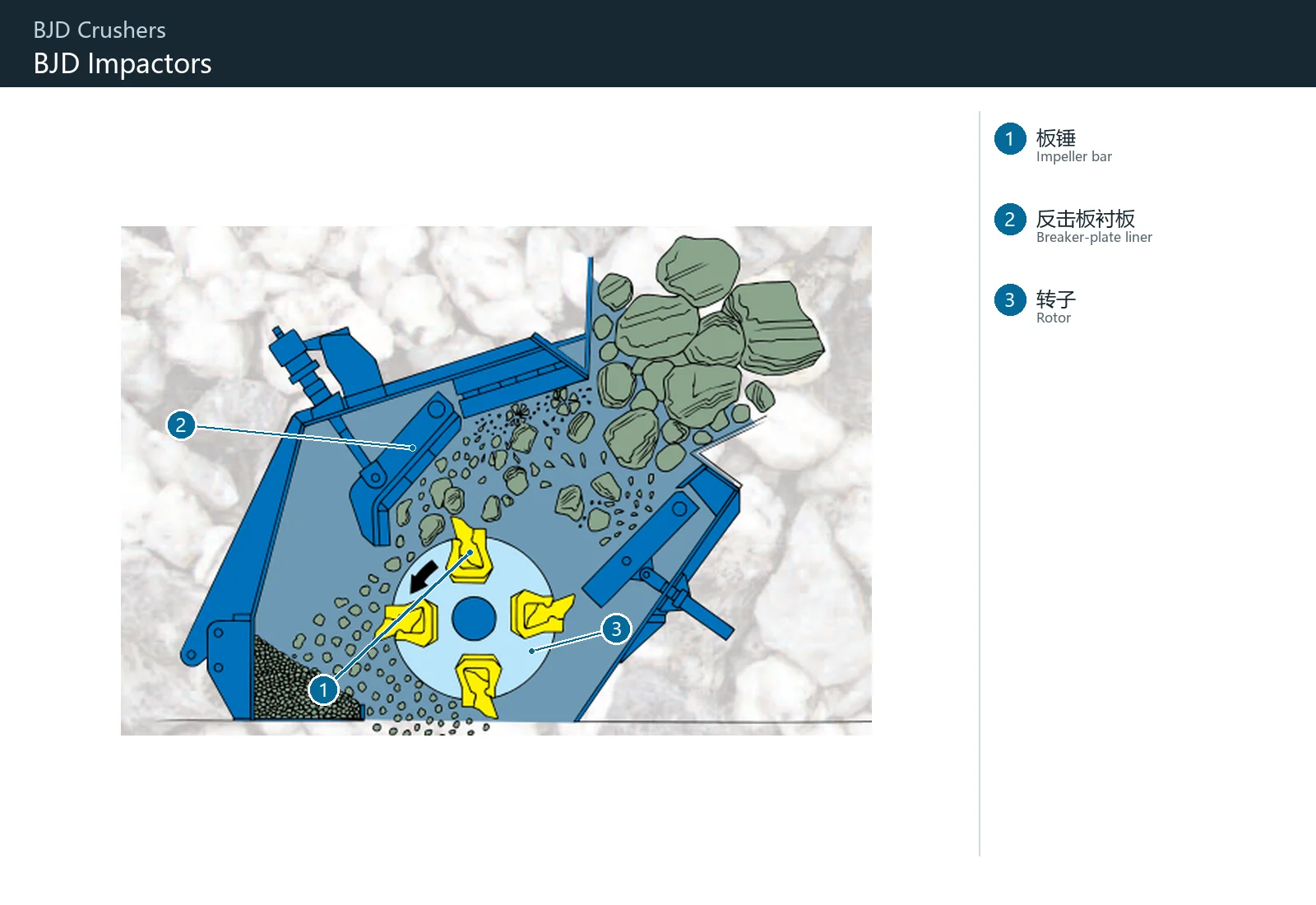Click the Chinese label 板锤
Viewport: 1316px width, 905px height.
tap(1056, 137)
